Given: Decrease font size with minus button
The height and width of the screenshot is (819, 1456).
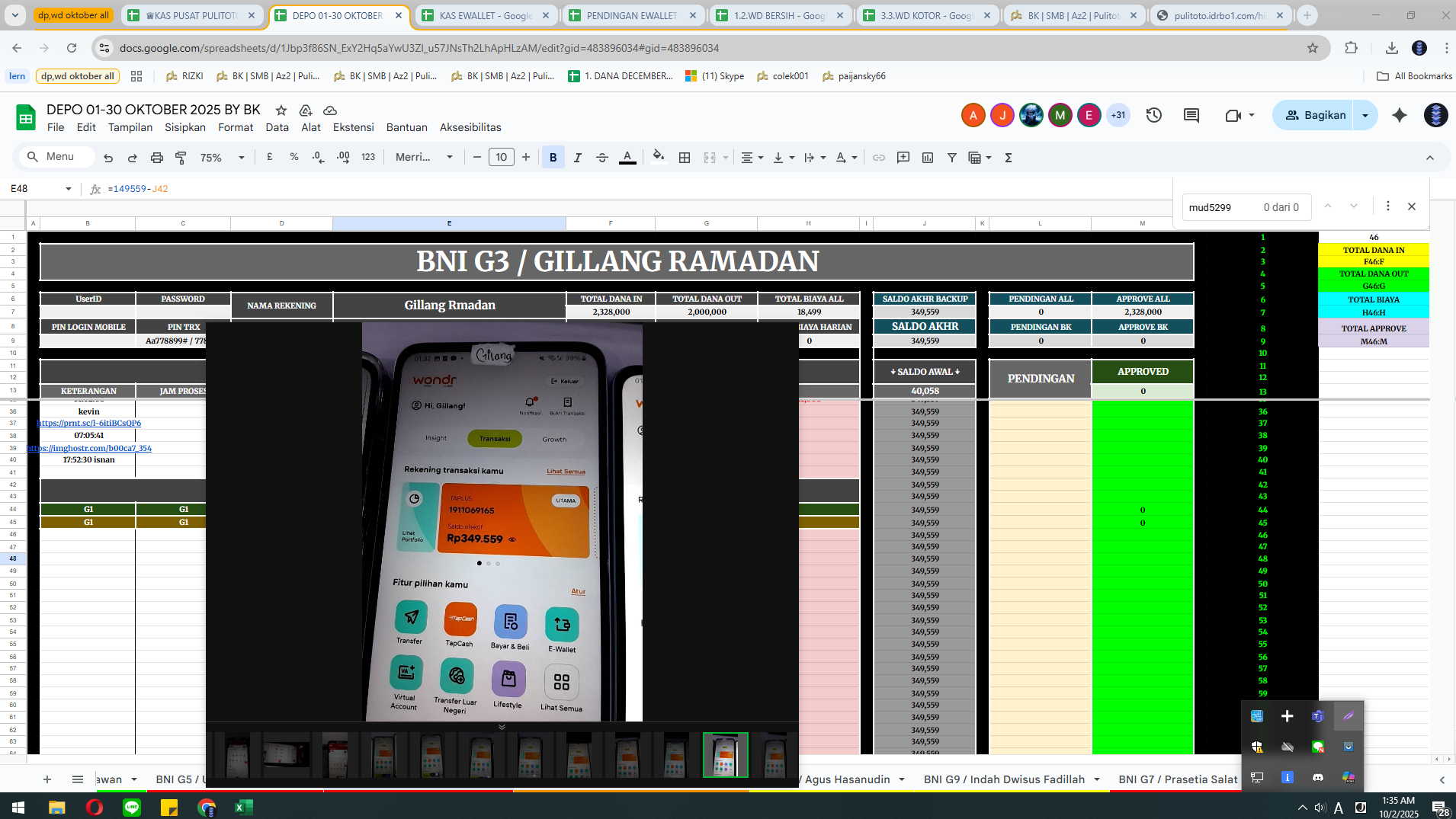Looking at the screenshot, I should click(477, 157).
